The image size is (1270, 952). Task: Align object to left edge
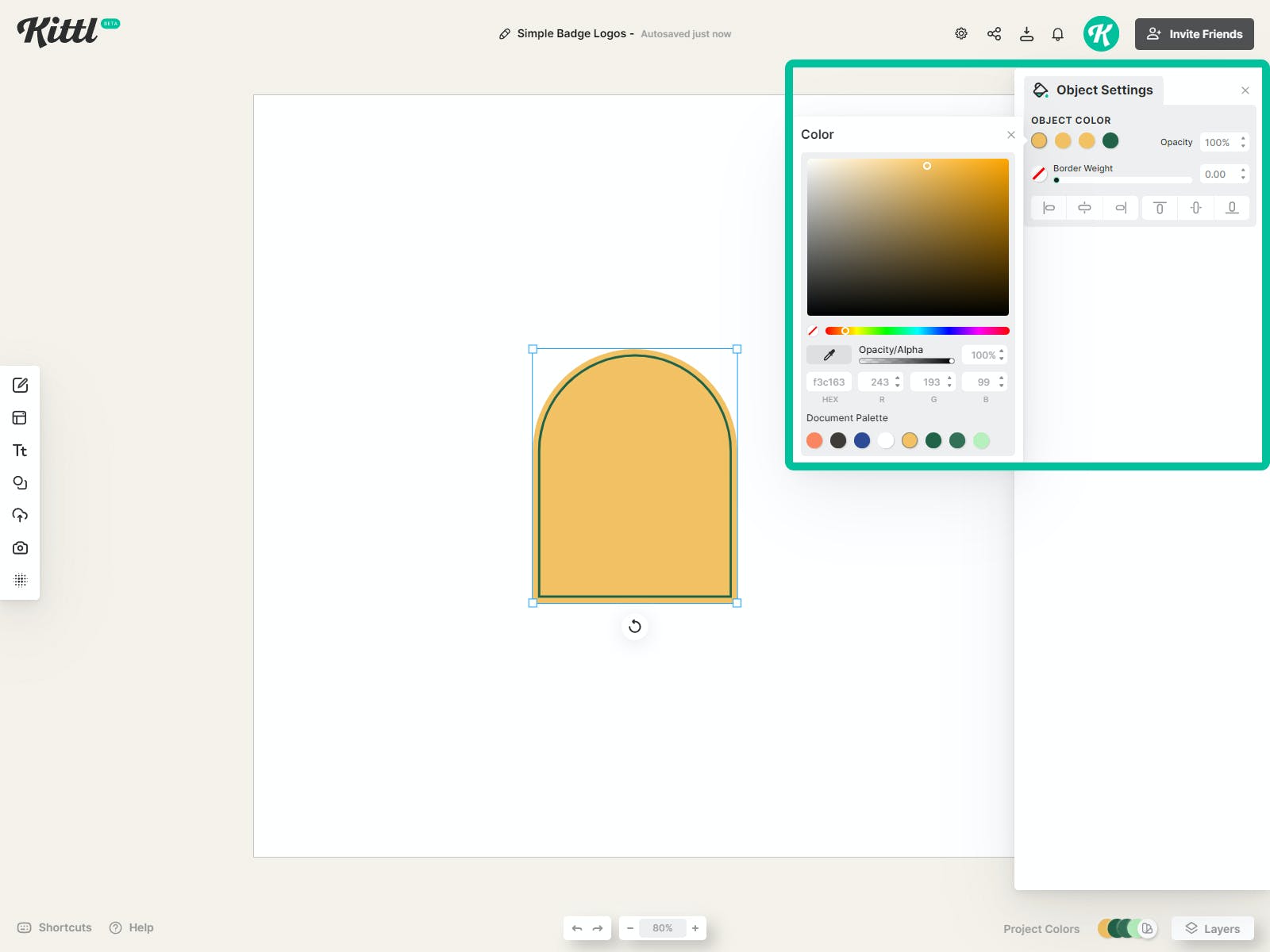point(1049,208)
